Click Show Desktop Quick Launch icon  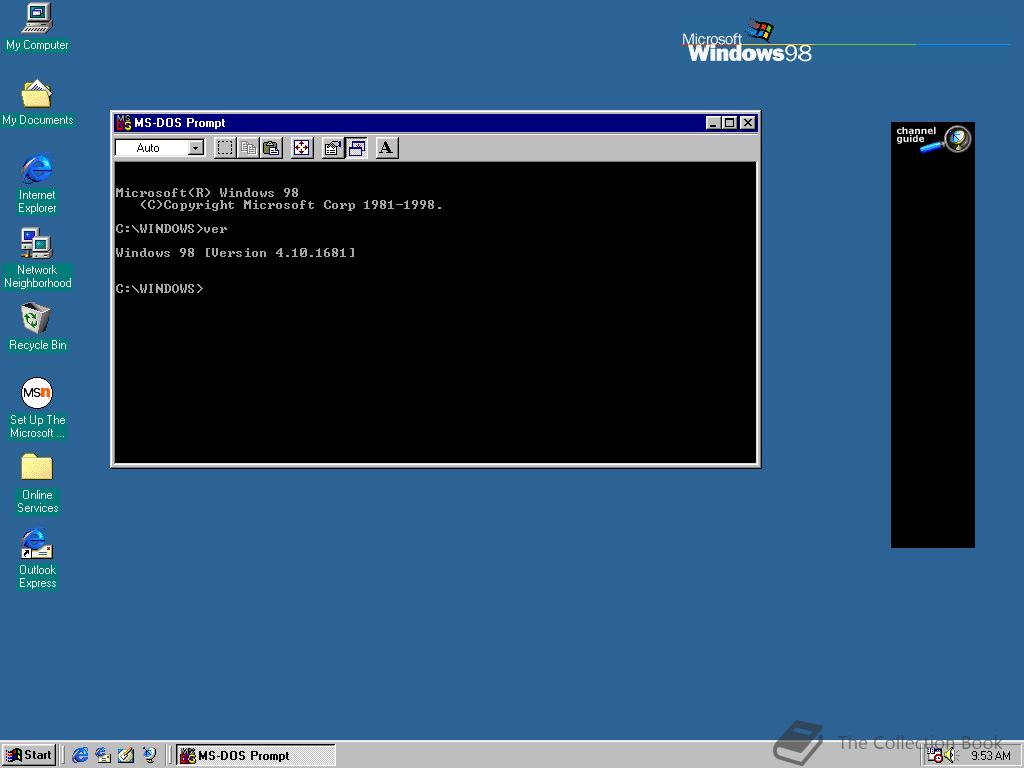click(x=126, y=756)
